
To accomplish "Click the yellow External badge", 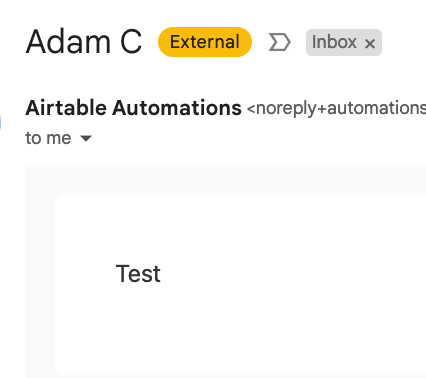I will click(205, 42).
